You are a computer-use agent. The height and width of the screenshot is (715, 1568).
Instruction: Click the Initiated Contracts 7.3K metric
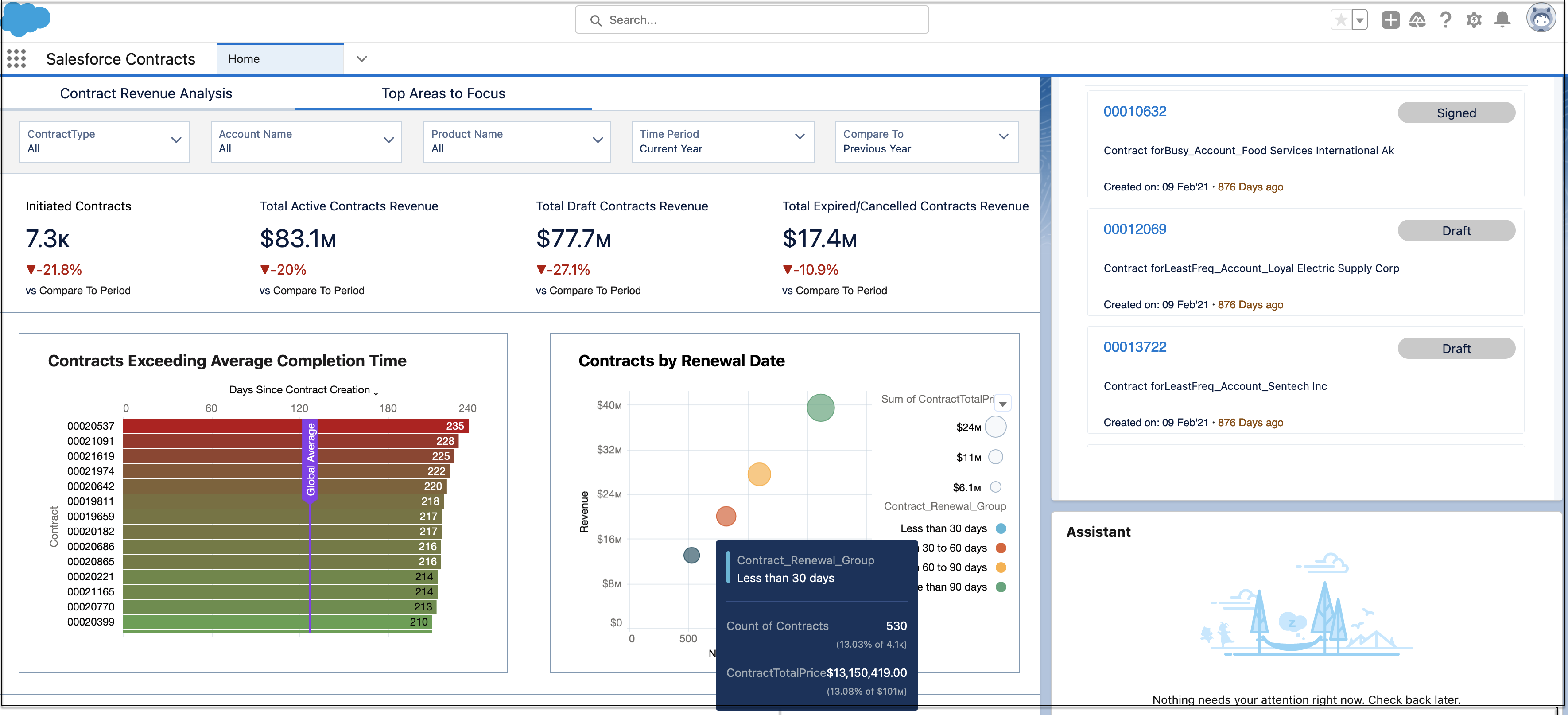tap(47, 239)
